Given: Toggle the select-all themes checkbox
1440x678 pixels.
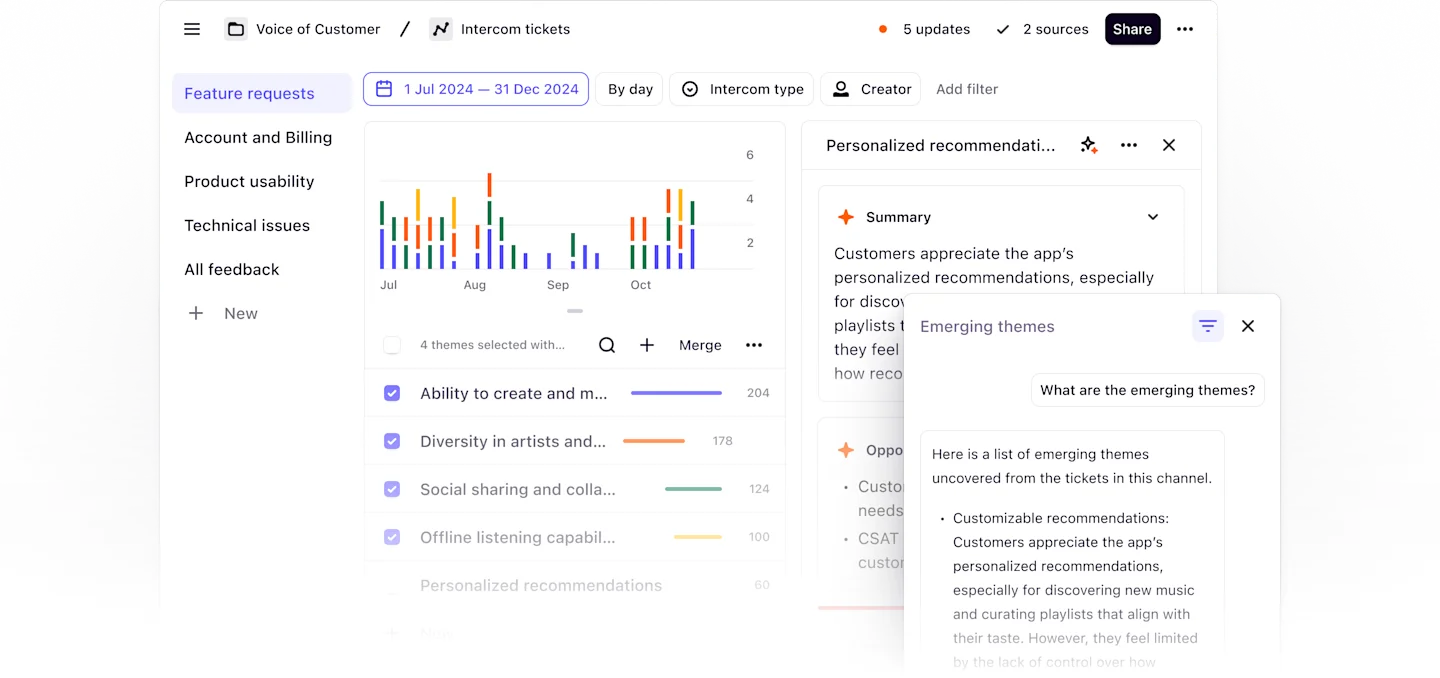Looking at the screenshot, I should coord(392,345).
